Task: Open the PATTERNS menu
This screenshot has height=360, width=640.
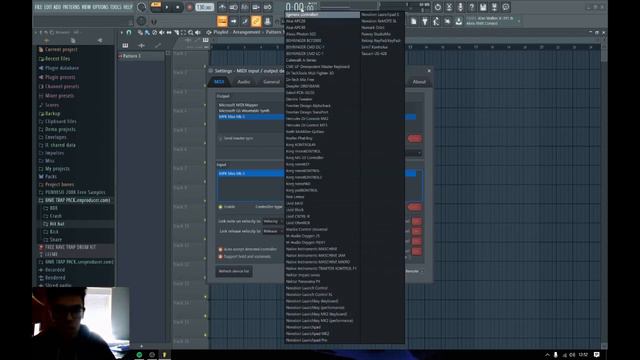Action: pyautogui.click(x=71, y=7)
